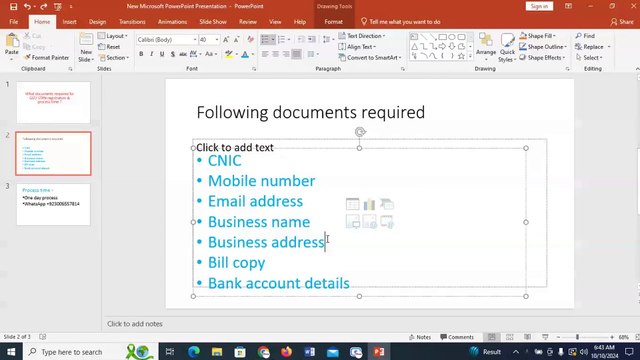Open Text Direction dropdown
640x360 pixels.
click(x=362, y=36)
